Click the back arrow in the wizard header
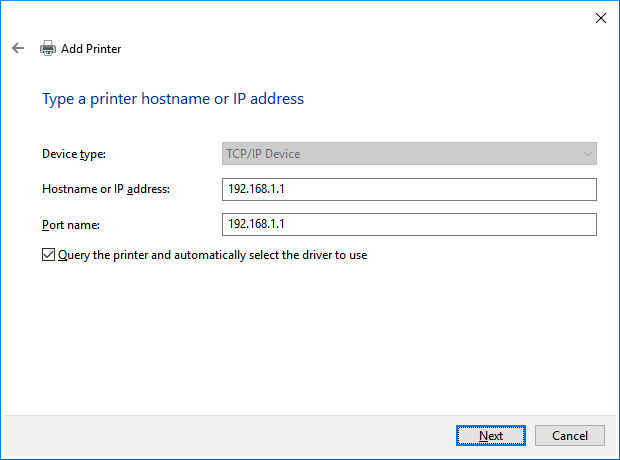The image size is (620, 460). (18, 48)
